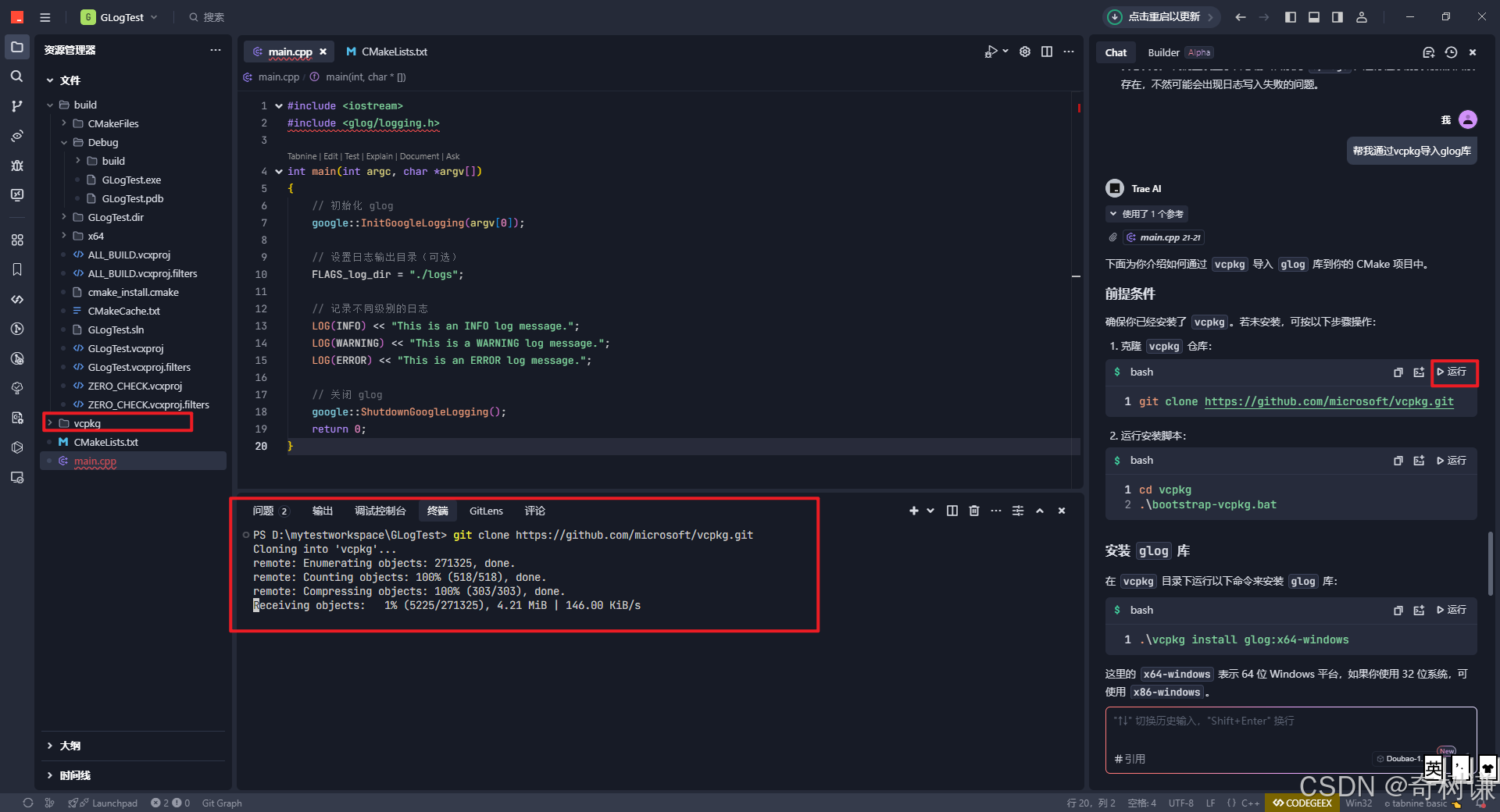Viewport: 1500px width, 812px height.
Task: Open the account profile icon
Action: (1362, 17)
